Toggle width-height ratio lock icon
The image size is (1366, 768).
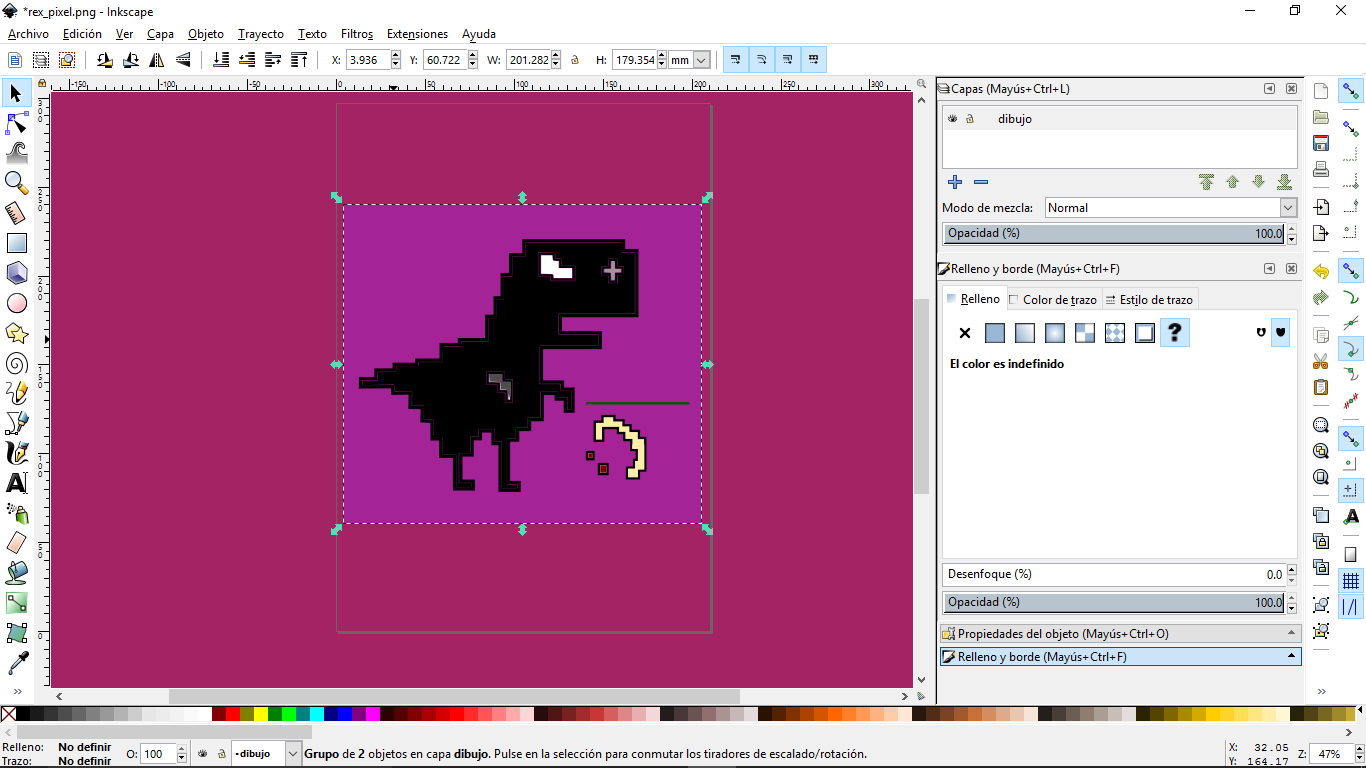pyautogui.click(x=575, y=60)
